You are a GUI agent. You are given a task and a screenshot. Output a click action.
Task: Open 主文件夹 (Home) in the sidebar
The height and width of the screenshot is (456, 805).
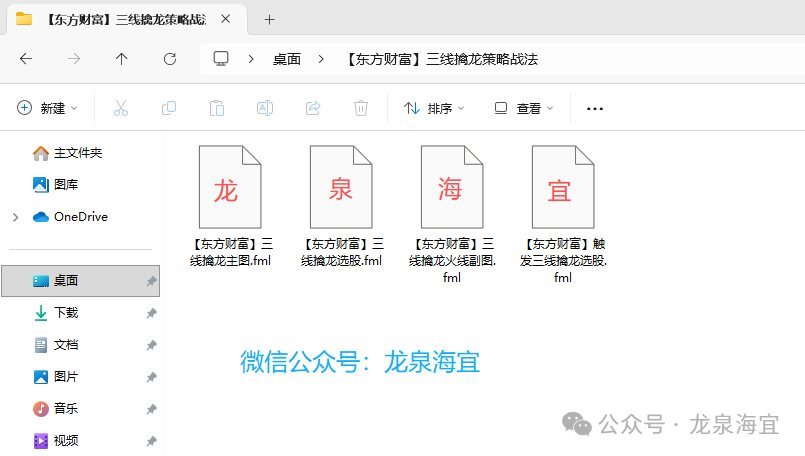click(67, 153)
